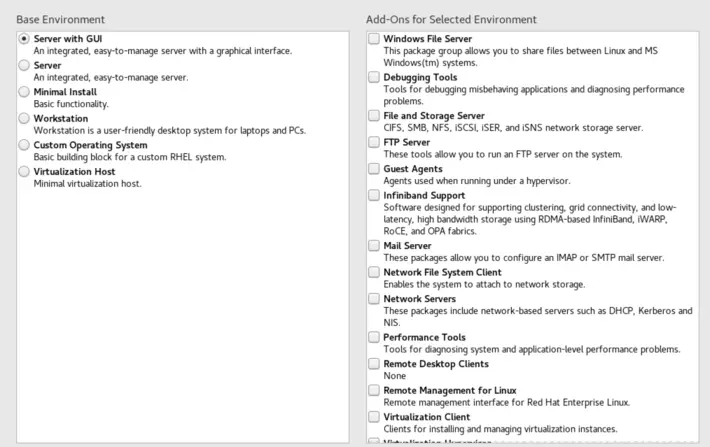Check the Debugging Tools checkbox

click(x=373, y=77)
